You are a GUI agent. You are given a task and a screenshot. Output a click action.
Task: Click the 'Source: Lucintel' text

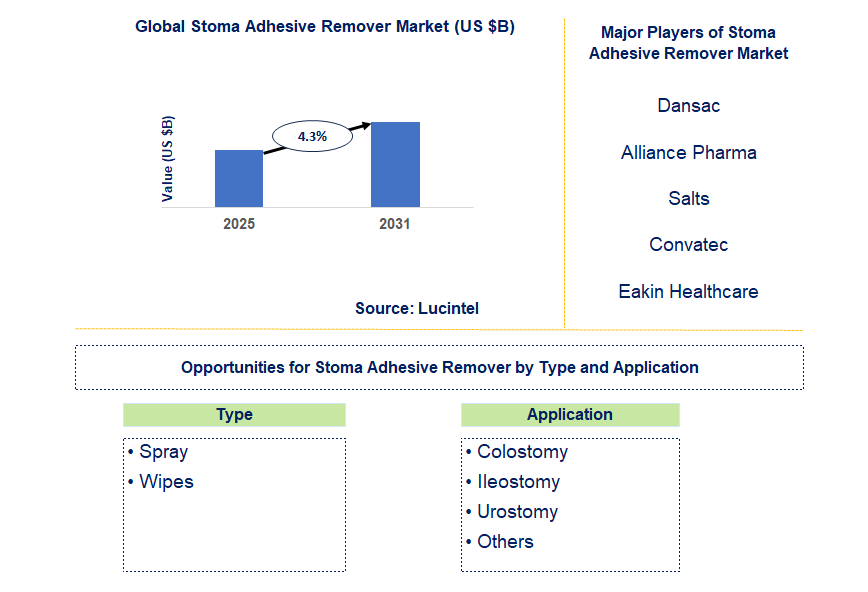pos(417,308)
